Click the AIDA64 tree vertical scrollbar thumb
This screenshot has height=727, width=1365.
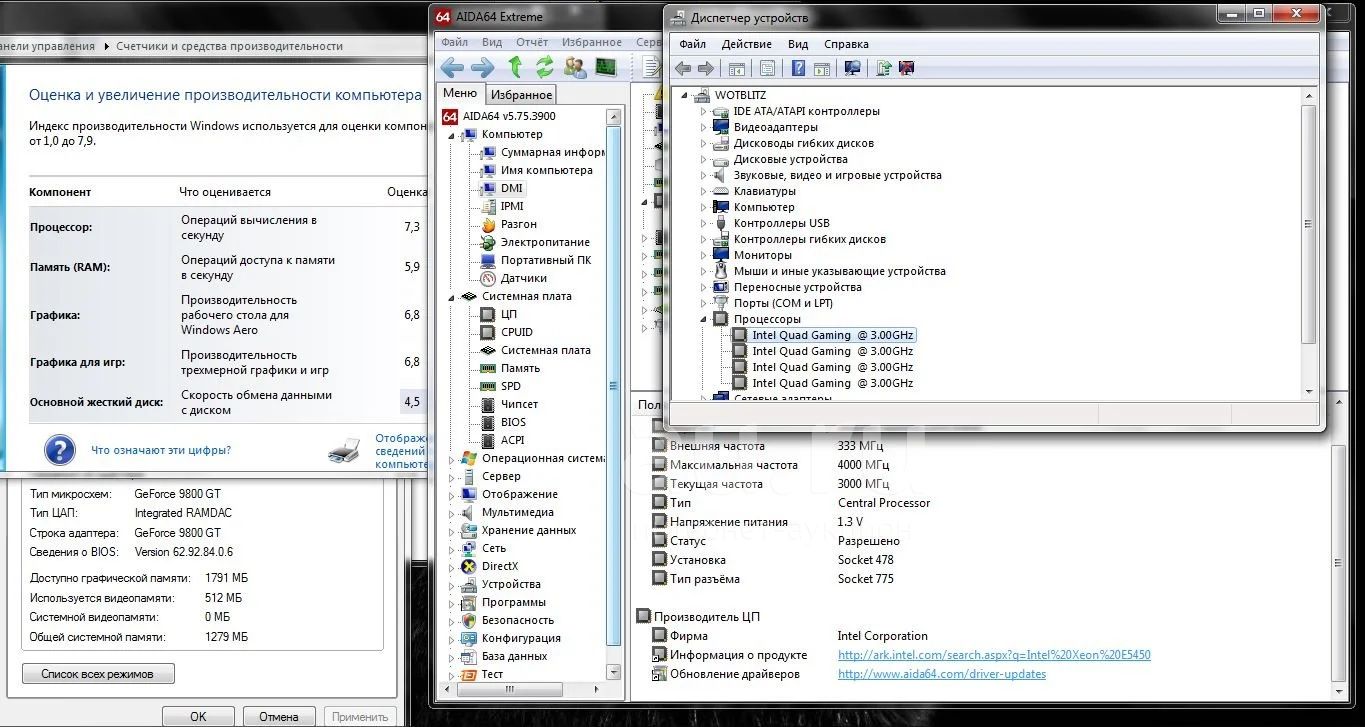coord(614,384)
